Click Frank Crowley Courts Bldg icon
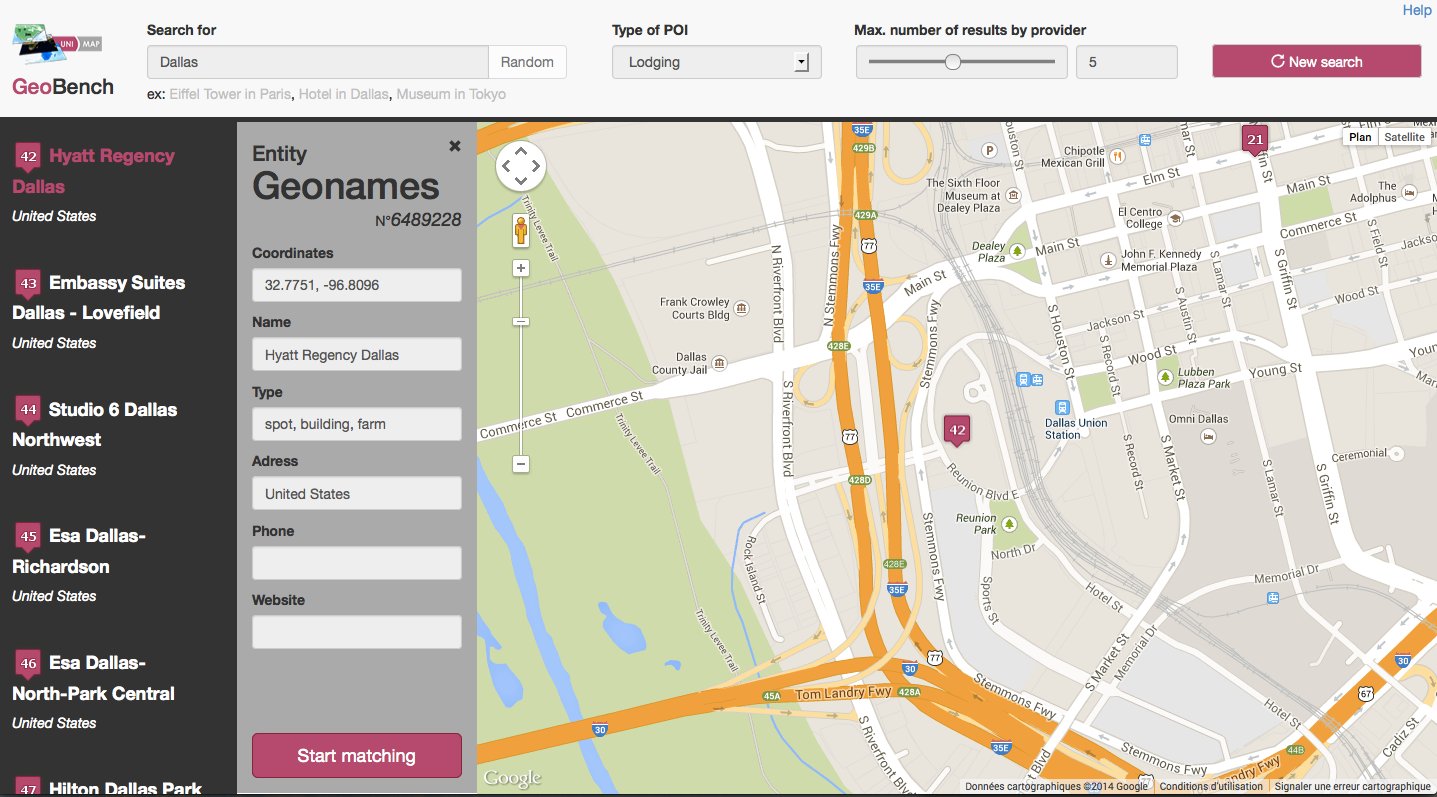Image resolution: width=1437 pixels, height=797 pixels. point(740,307)
